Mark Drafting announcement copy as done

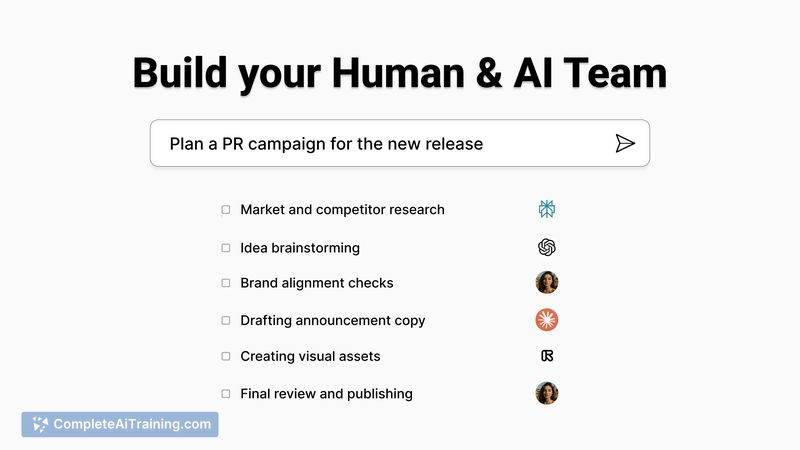226,320
